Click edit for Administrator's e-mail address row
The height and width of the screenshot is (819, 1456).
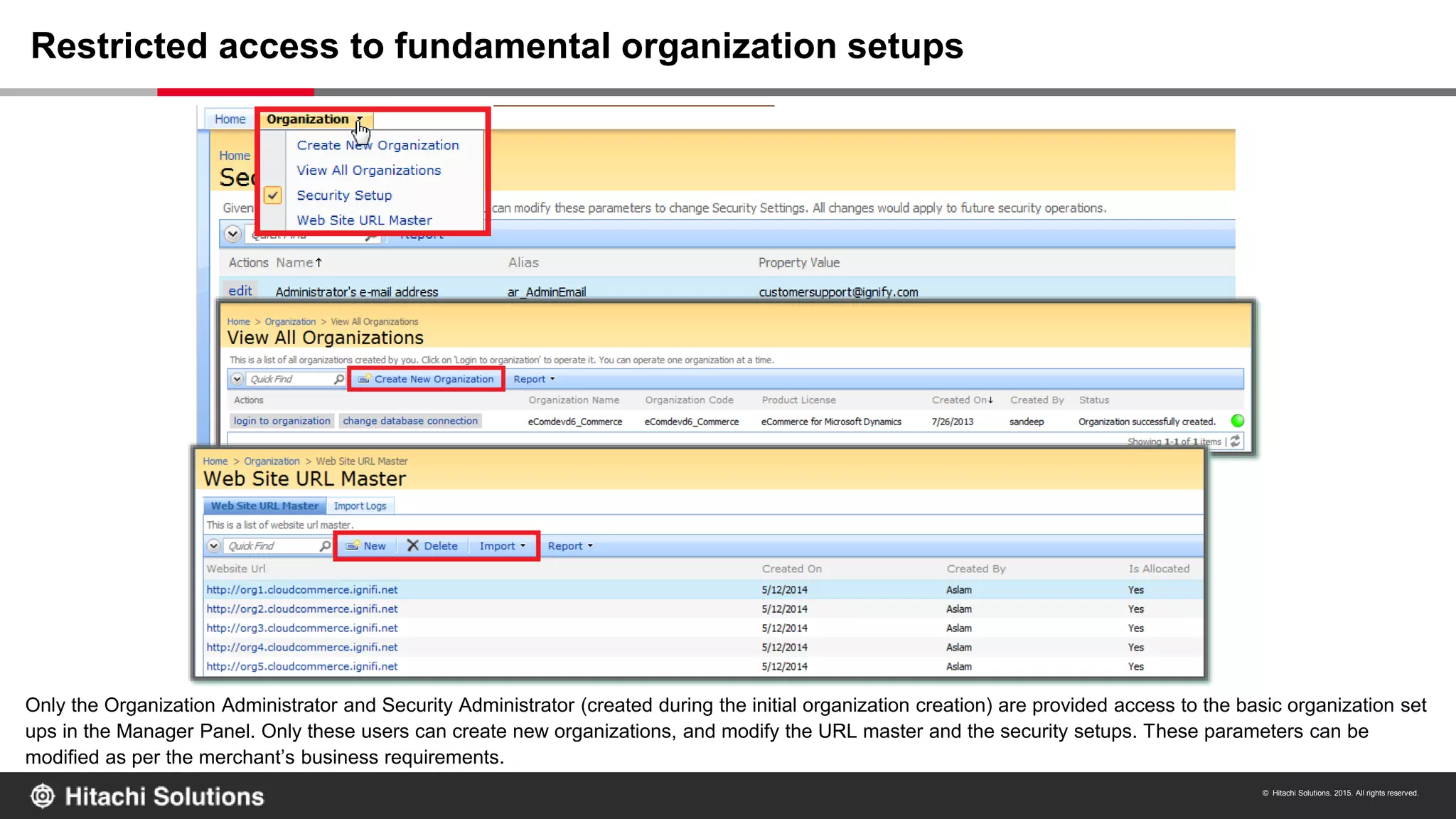pos(240,291)
